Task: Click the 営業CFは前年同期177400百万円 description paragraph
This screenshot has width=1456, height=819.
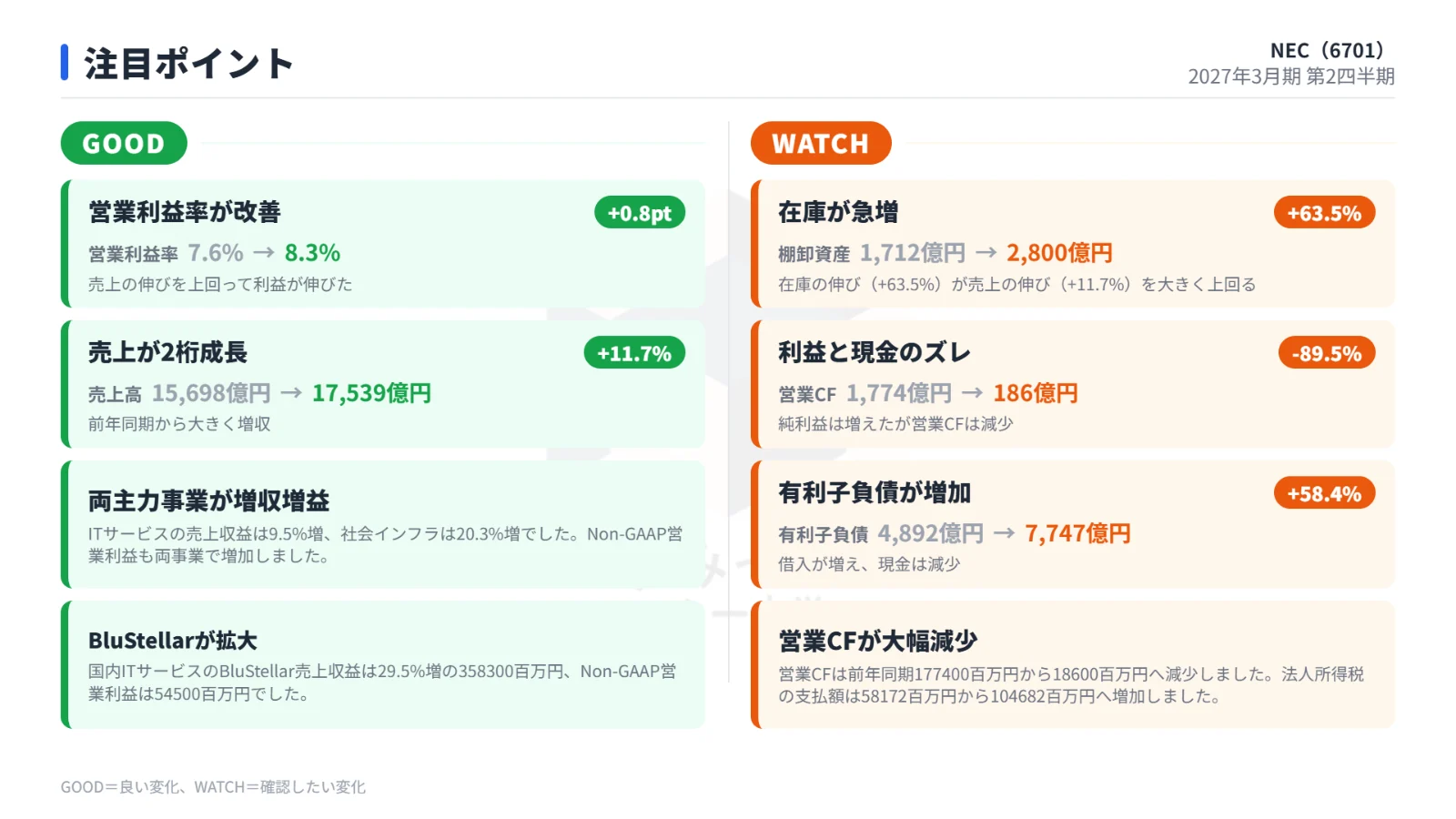Action: click(1071, 685)
